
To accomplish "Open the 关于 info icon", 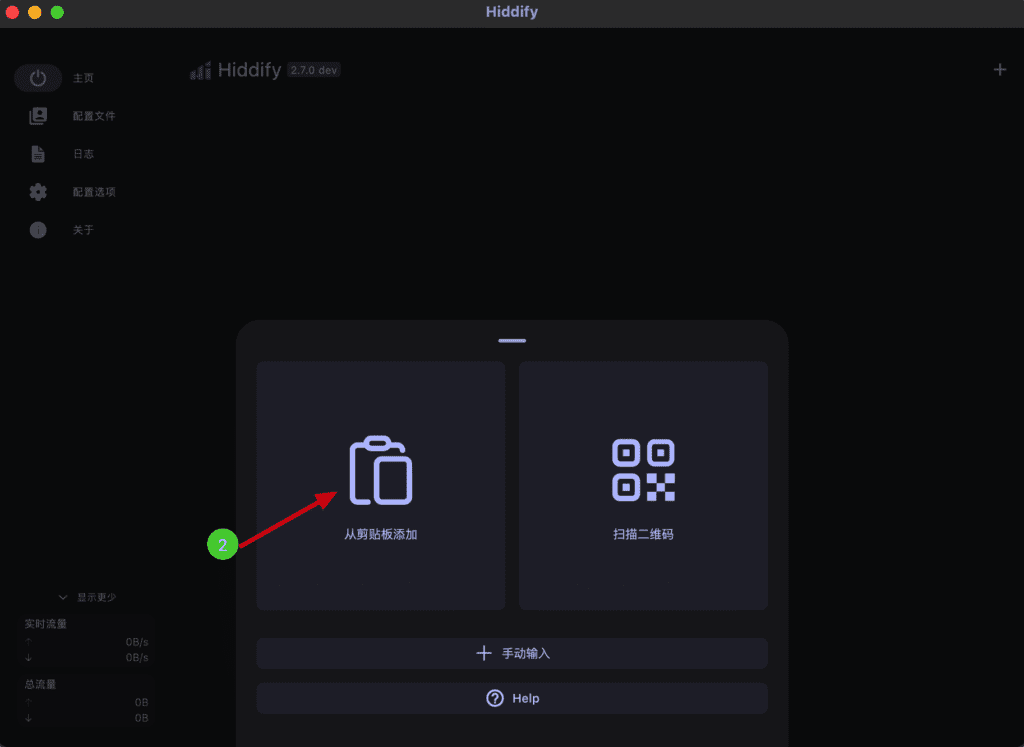I will (x=38, y=230).
